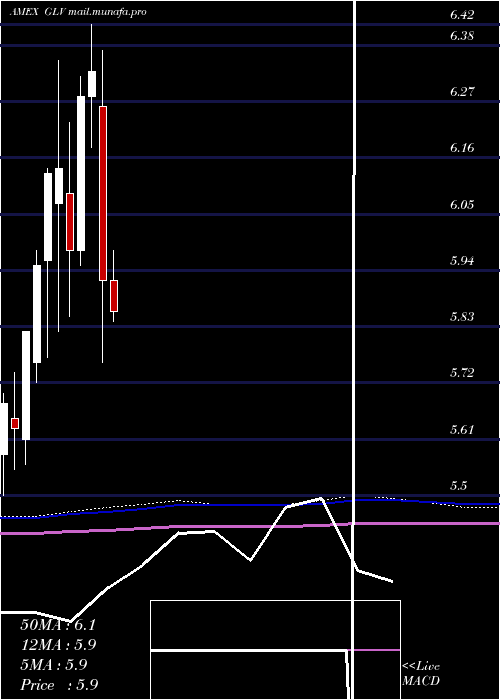Click the 5.61 price axis label
The width and height of the screenshot is (500, 700).
(462, 429)
